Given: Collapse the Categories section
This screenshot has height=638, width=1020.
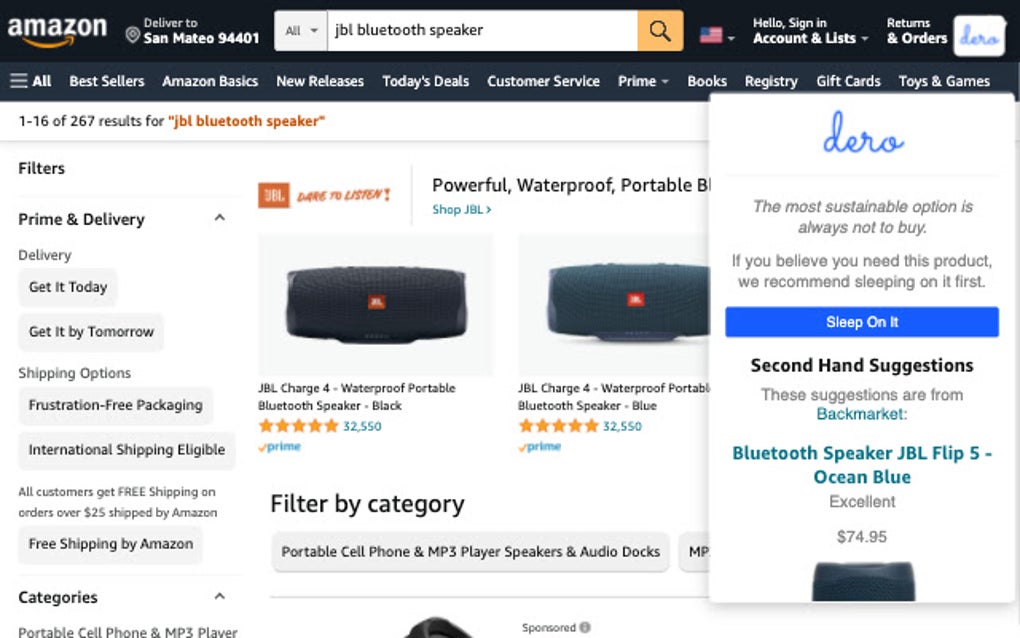Looking at the screenshot, I should pos(219,595).
